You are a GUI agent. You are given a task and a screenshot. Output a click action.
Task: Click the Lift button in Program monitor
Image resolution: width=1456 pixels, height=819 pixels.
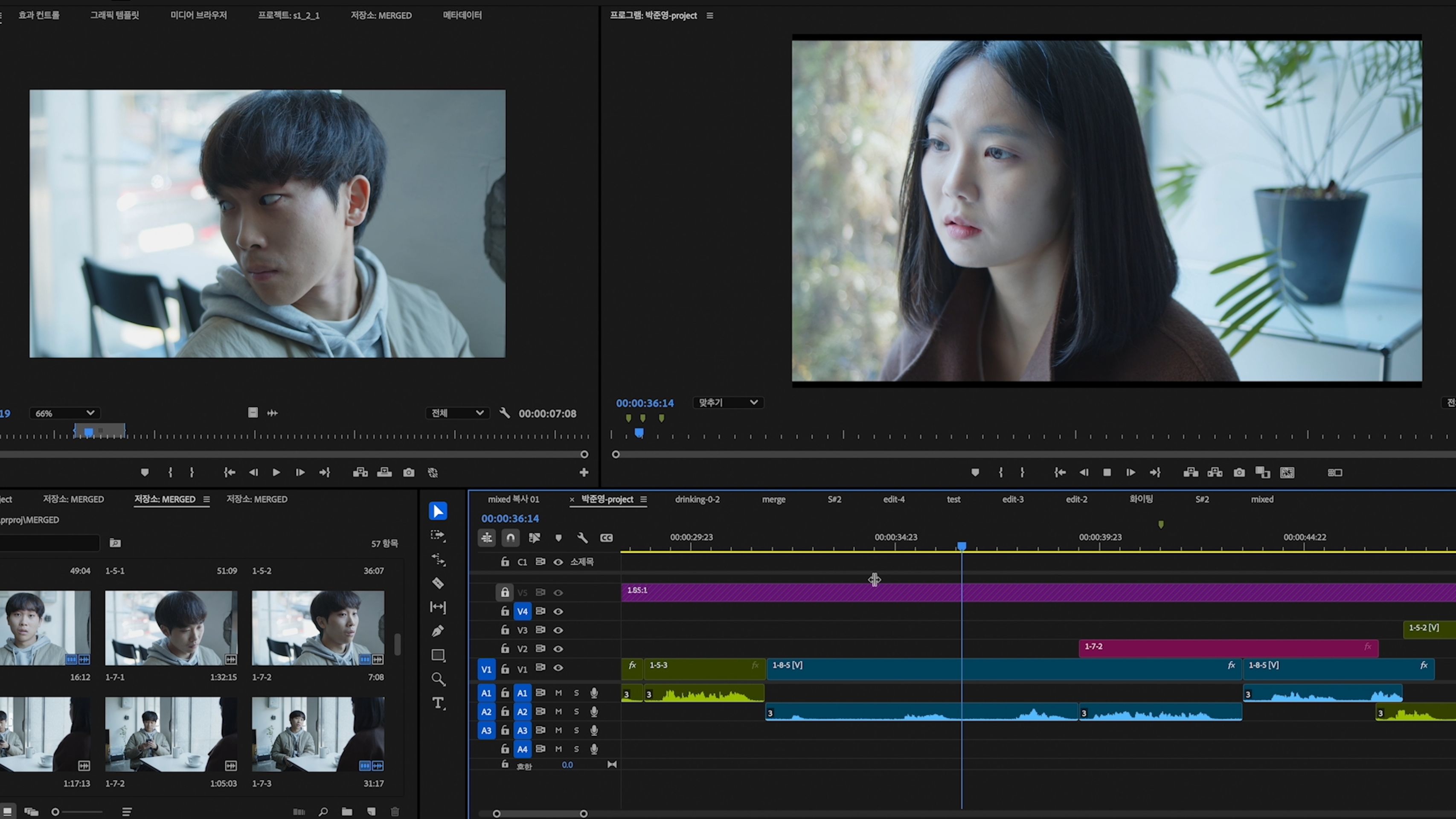(x=1191, y=473)
